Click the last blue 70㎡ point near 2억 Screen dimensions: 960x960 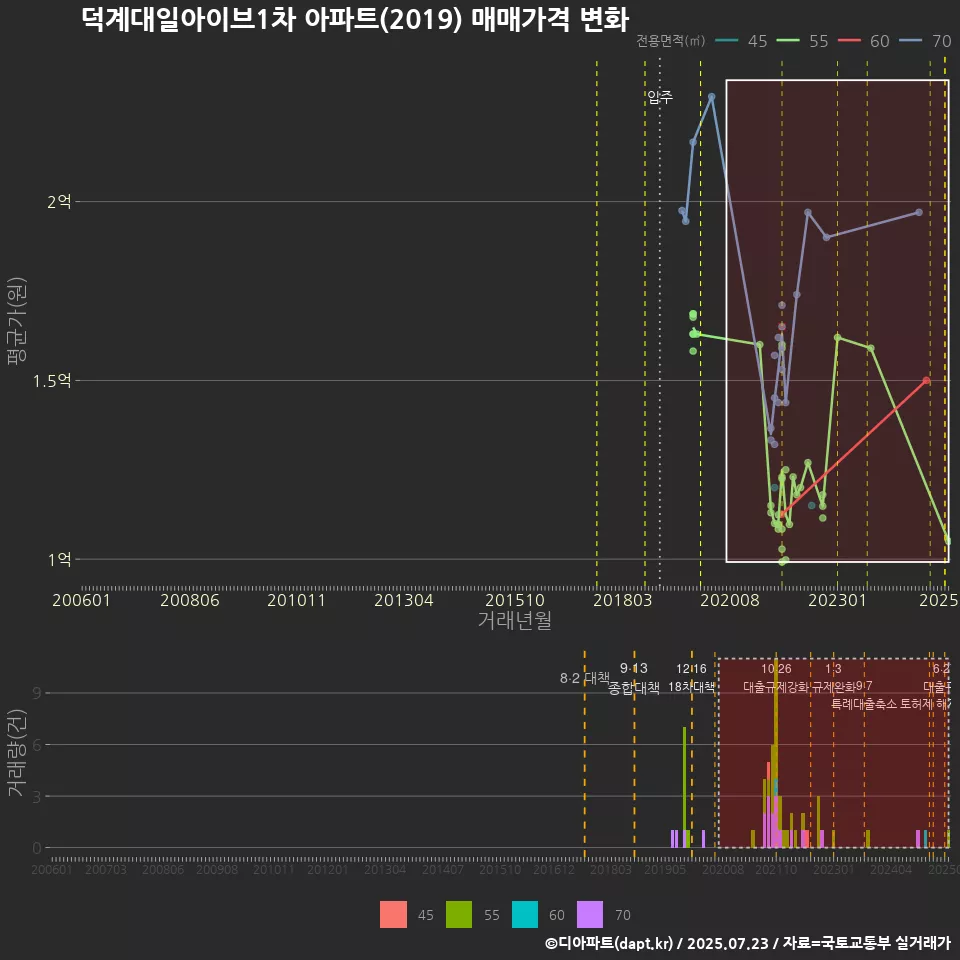coord(919,212)
